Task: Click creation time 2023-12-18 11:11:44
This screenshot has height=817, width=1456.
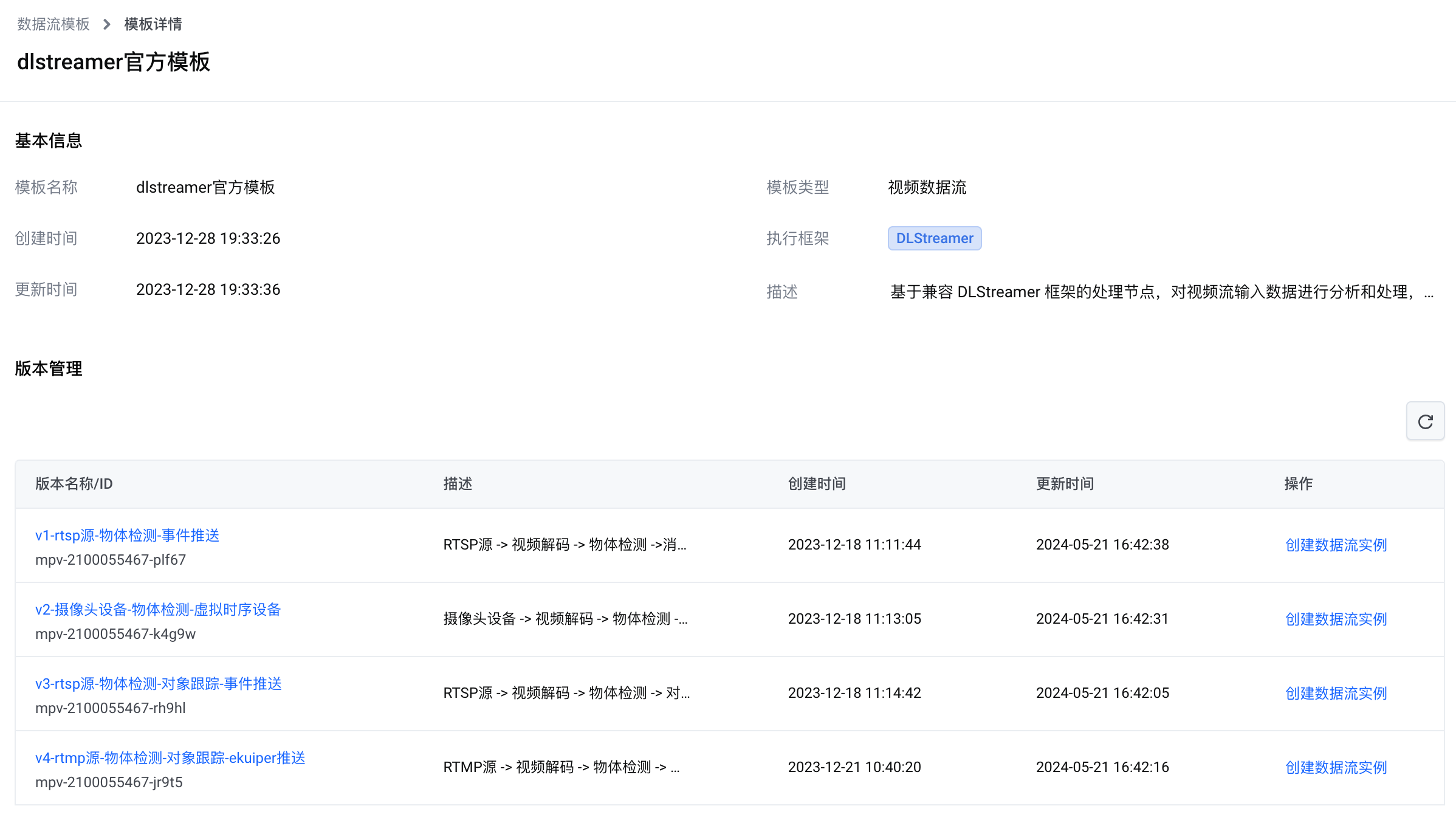Action: (x=854, y=545)
